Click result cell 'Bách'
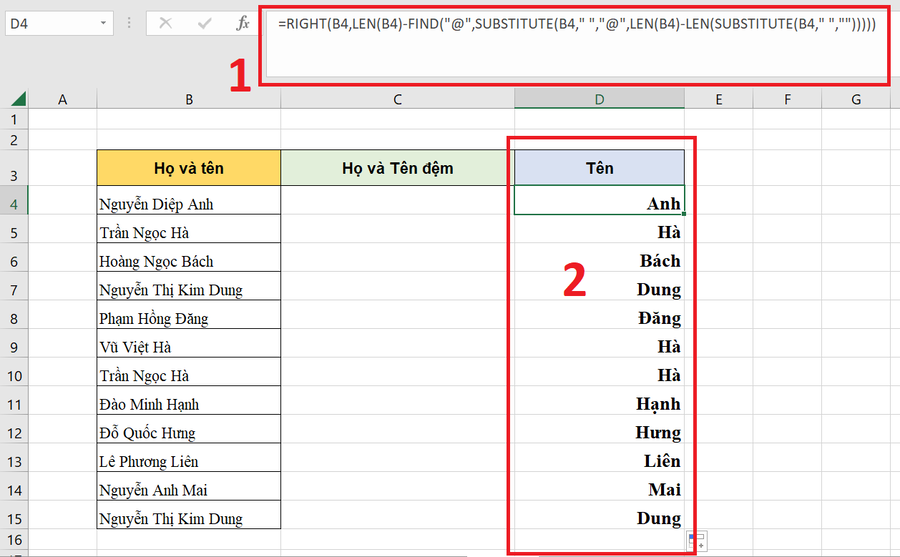Viewport: 900px width, 557px height. pos(599,258)
